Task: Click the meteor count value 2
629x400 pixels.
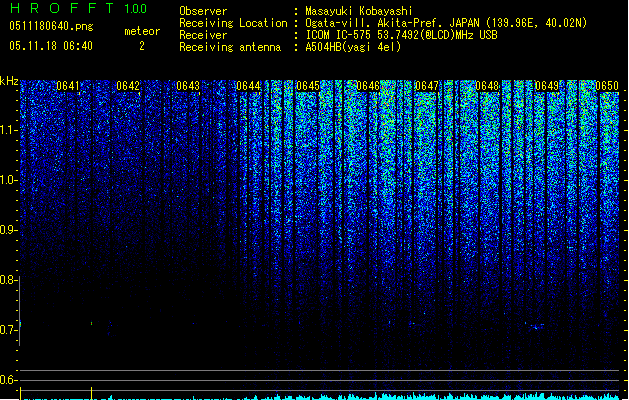Action: tap(142, 46)
